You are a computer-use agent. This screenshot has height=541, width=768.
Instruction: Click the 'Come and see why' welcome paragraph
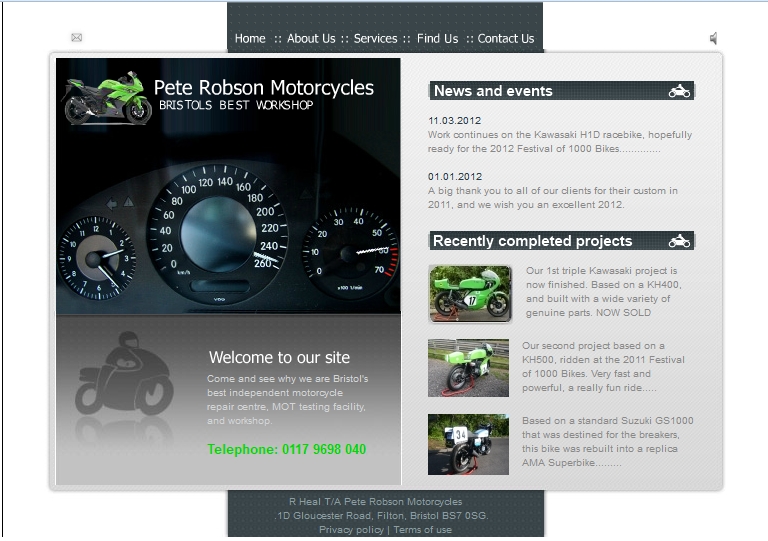pos(288,400)
